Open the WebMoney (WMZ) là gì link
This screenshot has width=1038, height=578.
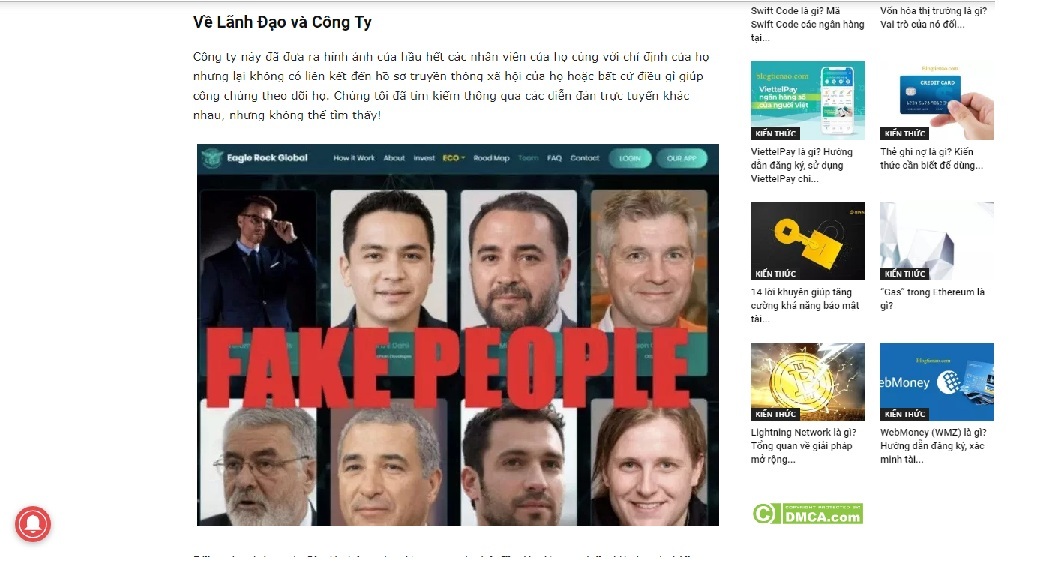point(933,446)
